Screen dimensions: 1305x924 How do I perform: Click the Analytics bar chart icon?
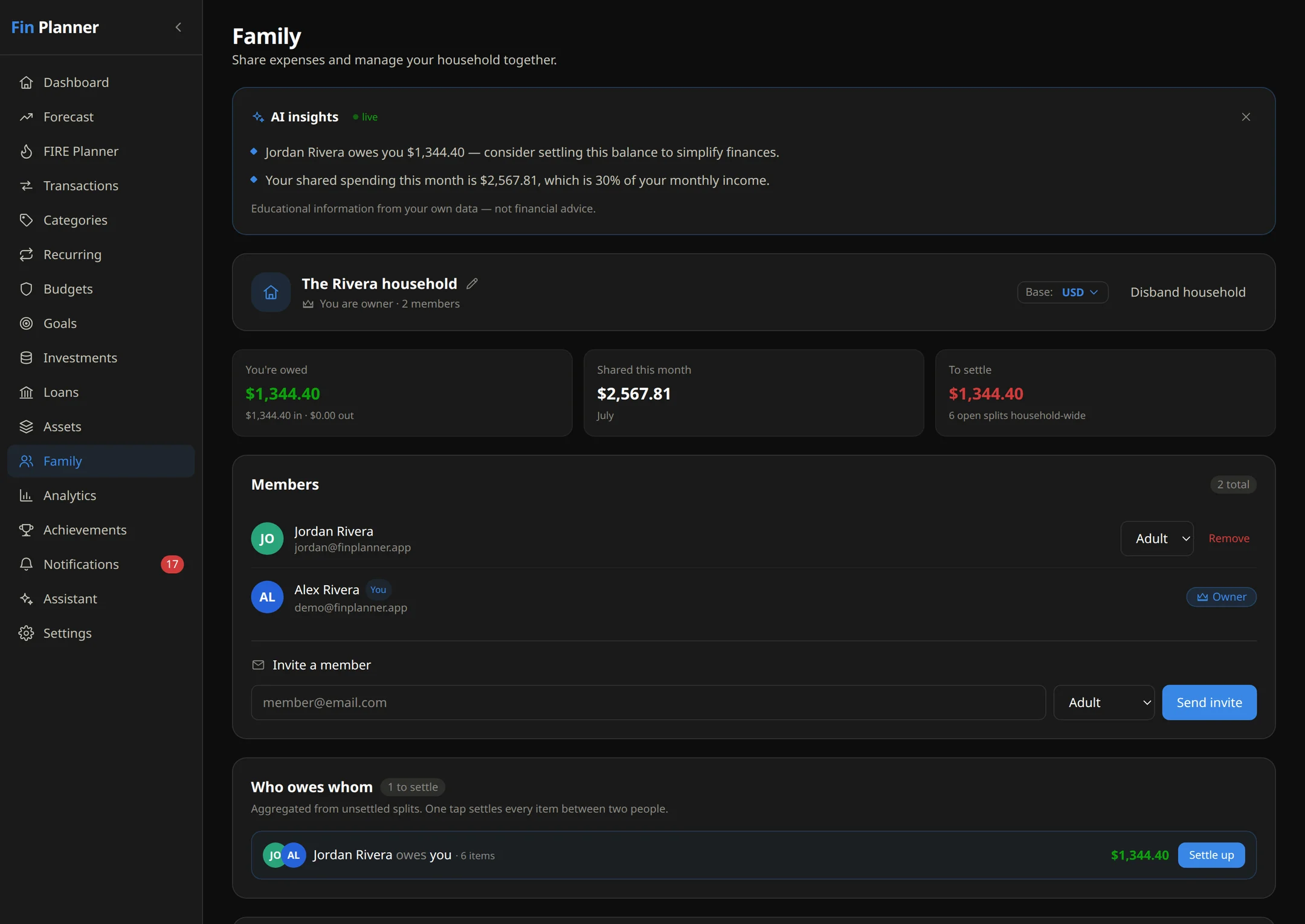pos(26,495)
